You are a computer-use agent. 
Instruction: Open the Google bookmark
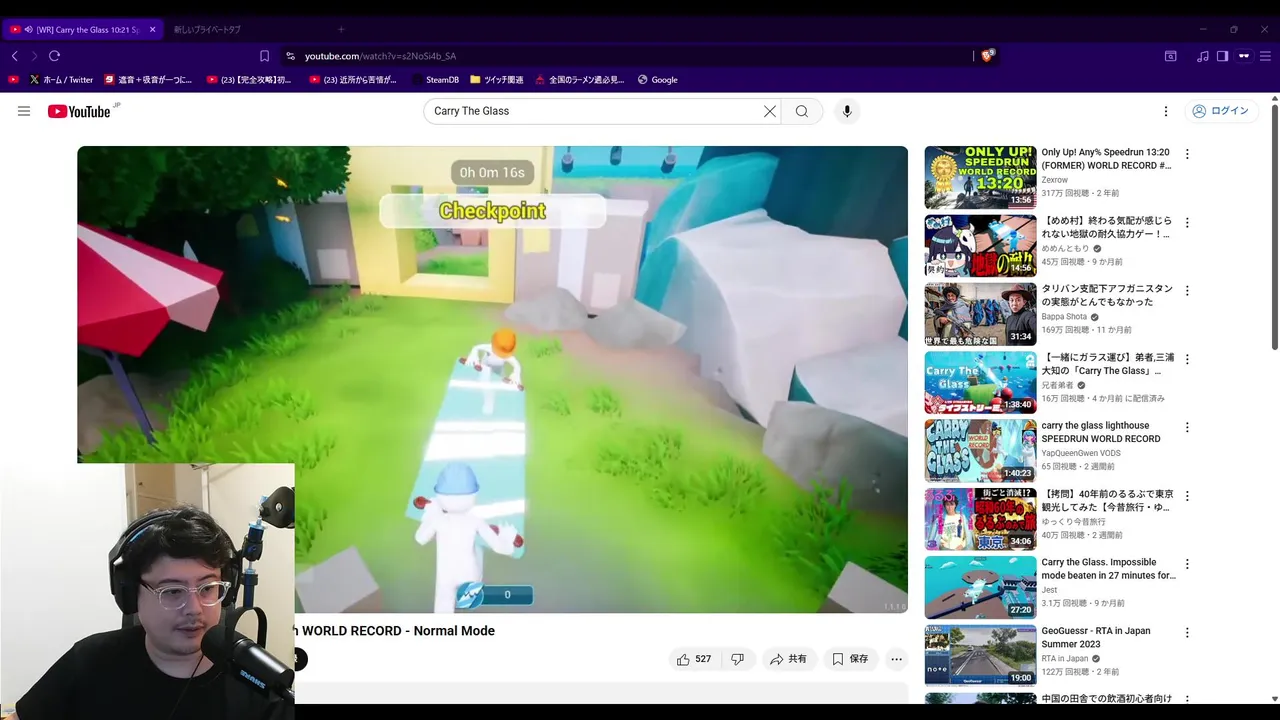tap(657, 80)
